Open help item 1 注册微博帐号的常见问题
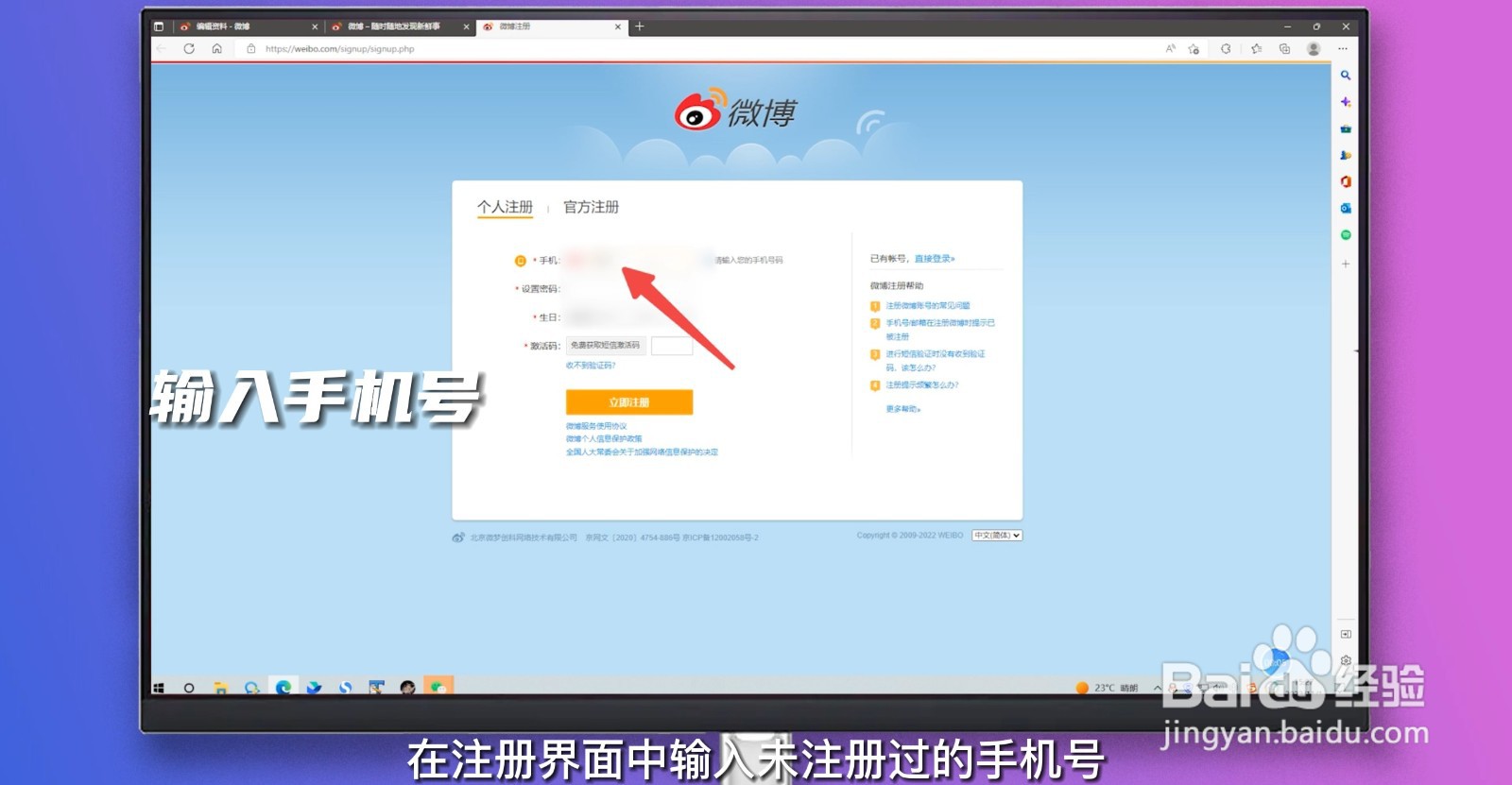Screen dimensions: 1512x785 pyautogui.click(x=927, y=306)
